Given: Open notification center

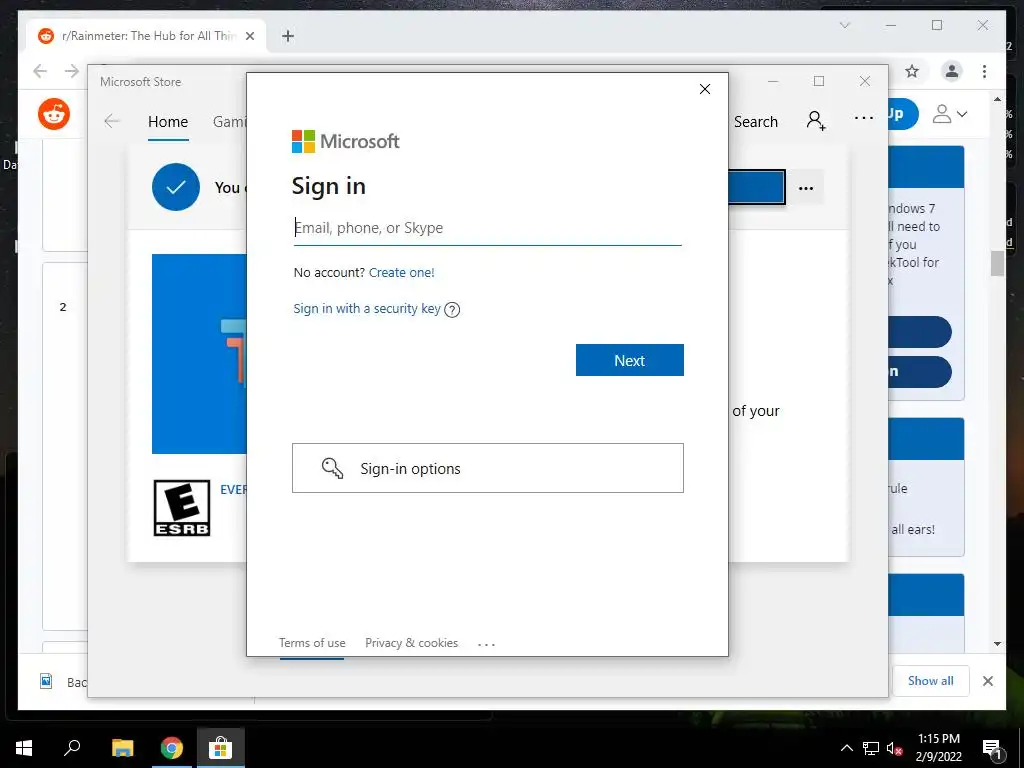Looking at the screenshot, I should point(991,748).
